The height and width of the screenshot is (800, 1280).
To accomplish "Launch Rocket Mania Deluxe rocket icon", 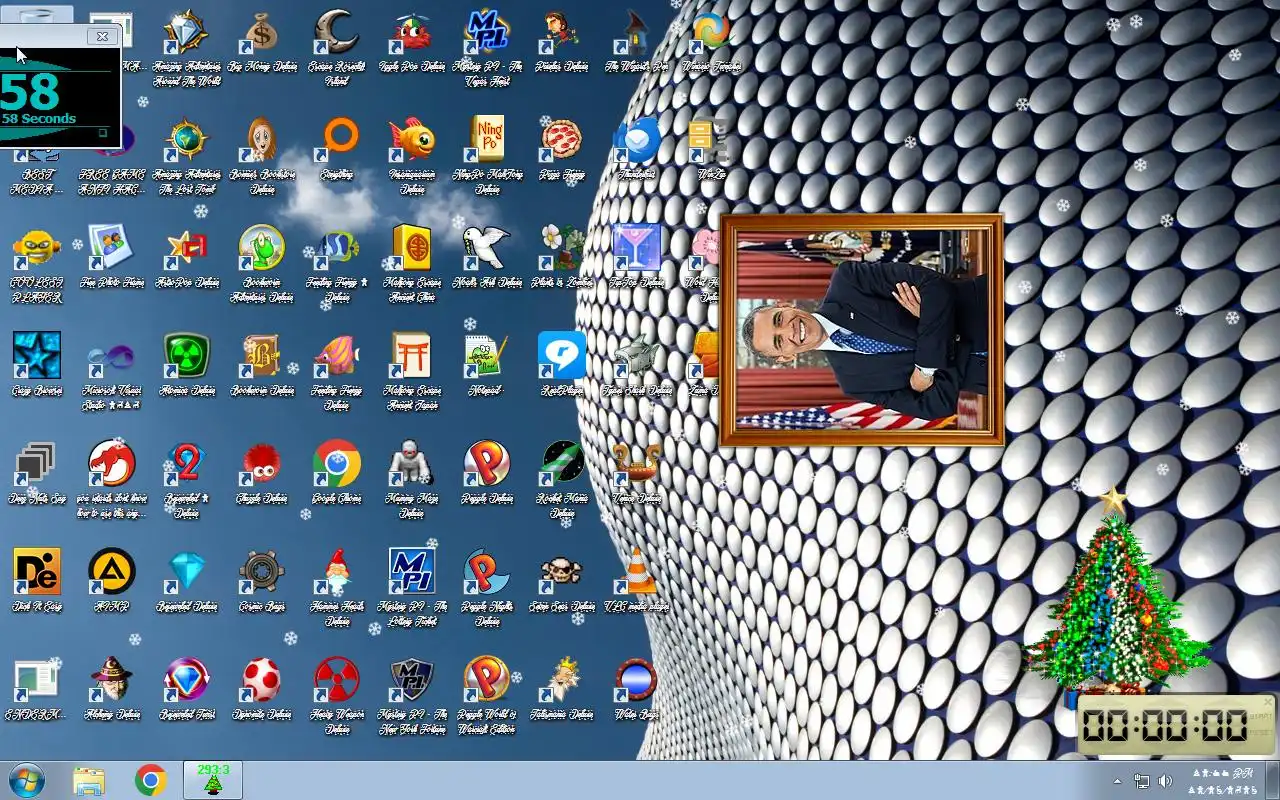I will click(562, 464).
